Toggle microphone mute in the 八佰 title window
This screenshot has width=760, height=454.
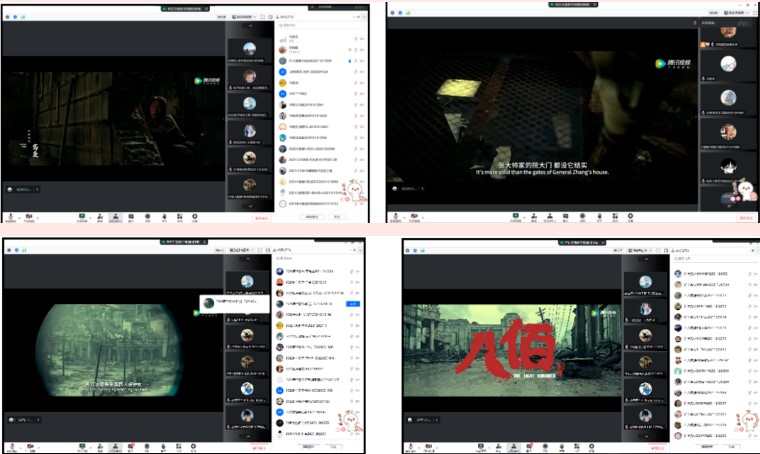pos(411,447)
